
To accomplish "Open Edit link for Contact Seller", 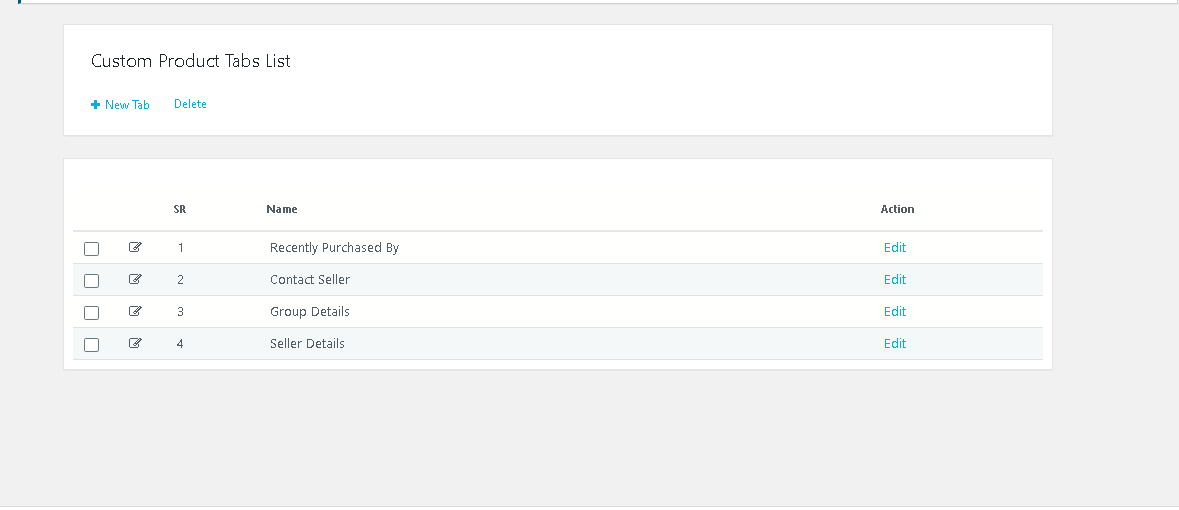I will coord(895,280).
